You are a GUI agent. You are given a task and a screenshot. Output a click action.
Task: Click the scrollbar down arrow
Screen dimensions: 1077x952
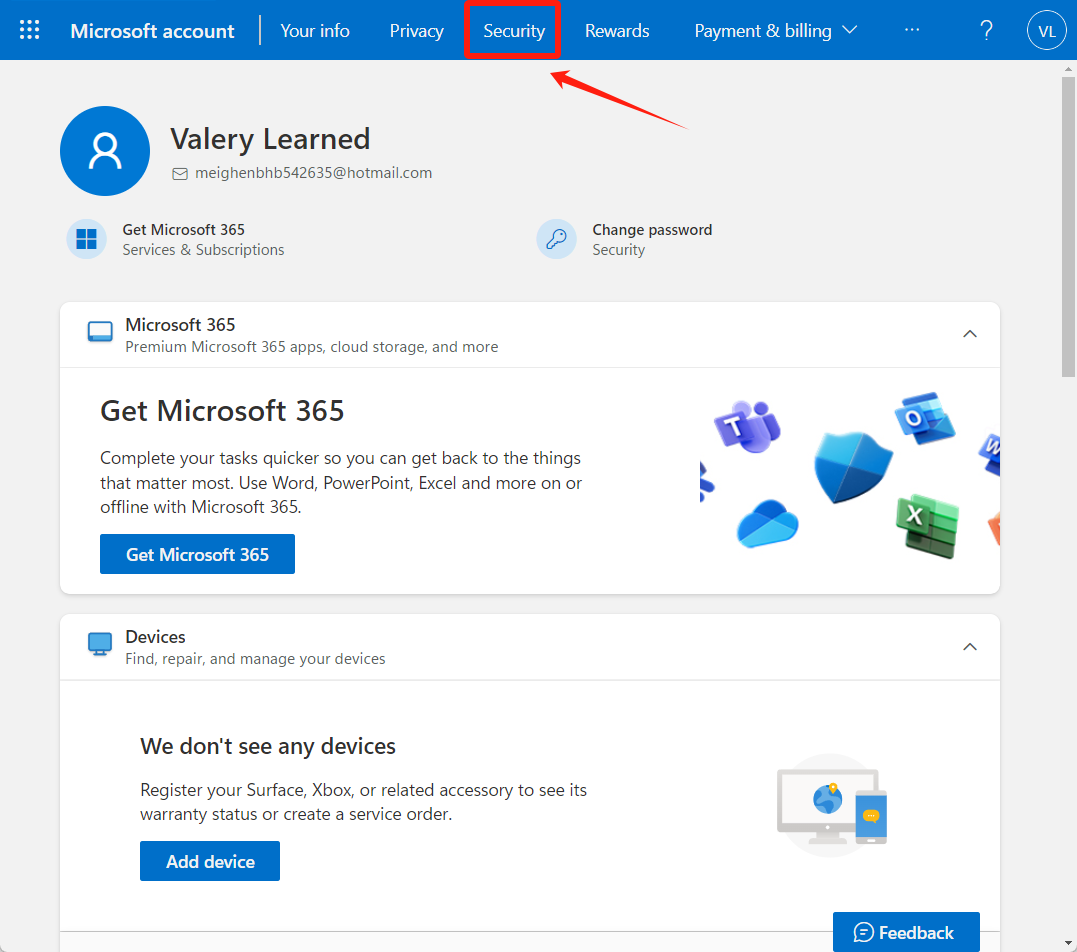point(1068,944)
